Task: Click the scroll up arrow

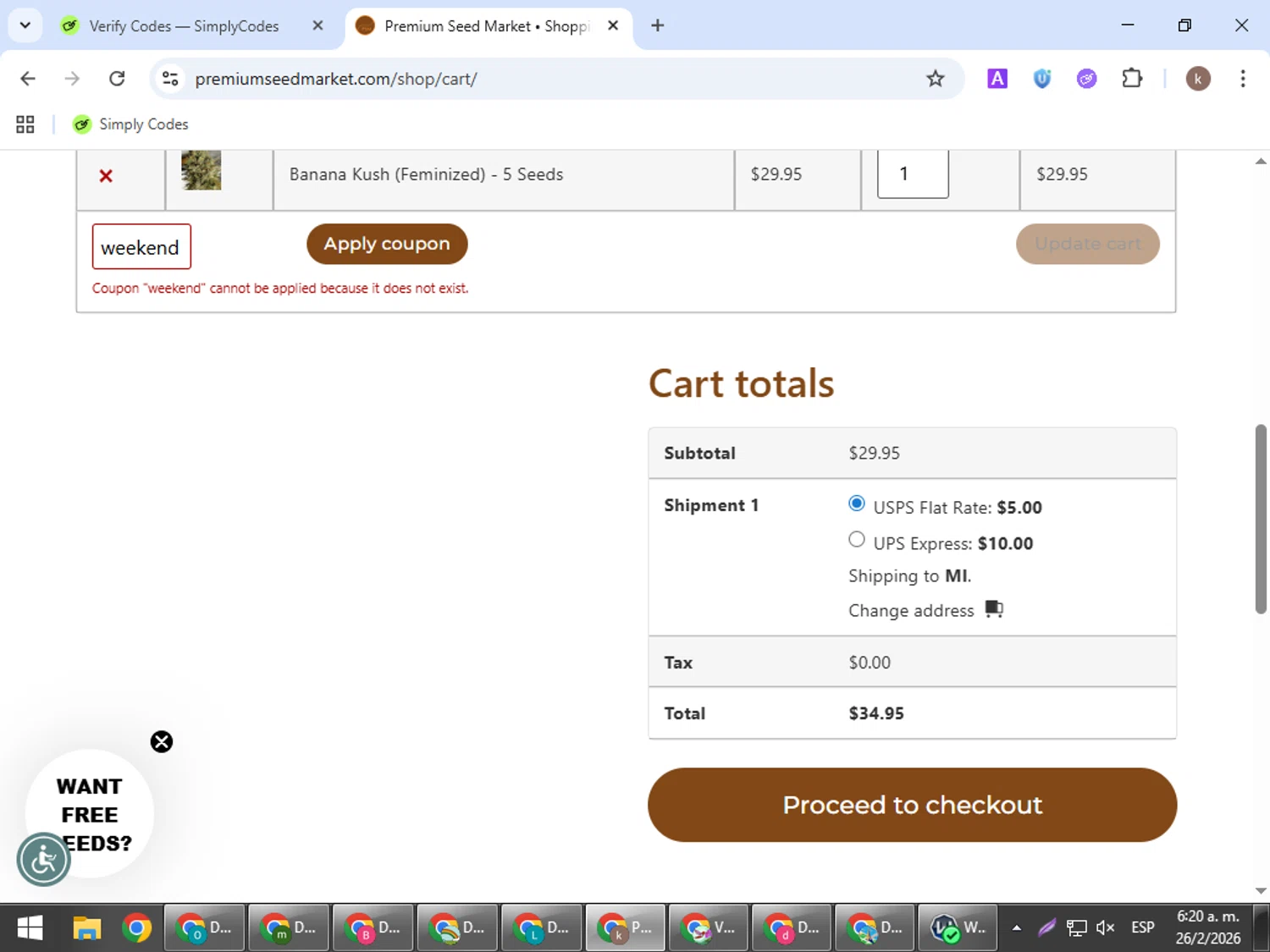Action: tap(1261, 160)
